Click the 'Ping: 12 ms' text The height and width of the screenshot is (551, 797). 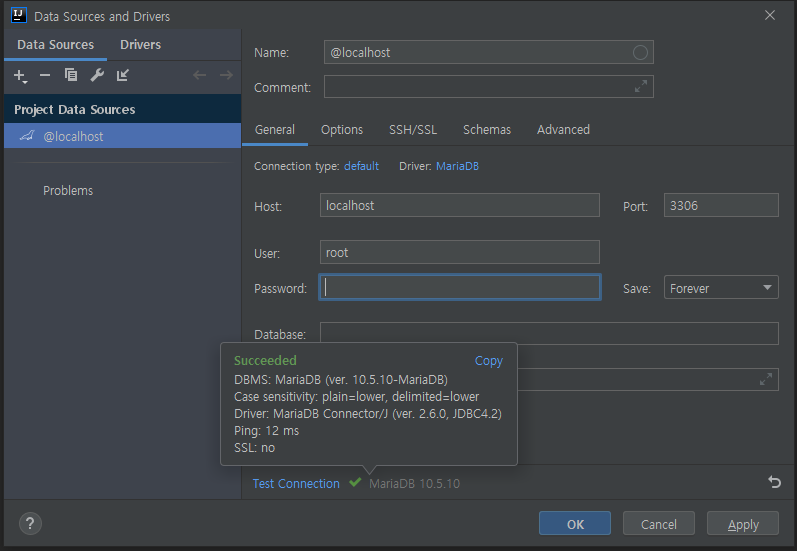coord(266,431)
